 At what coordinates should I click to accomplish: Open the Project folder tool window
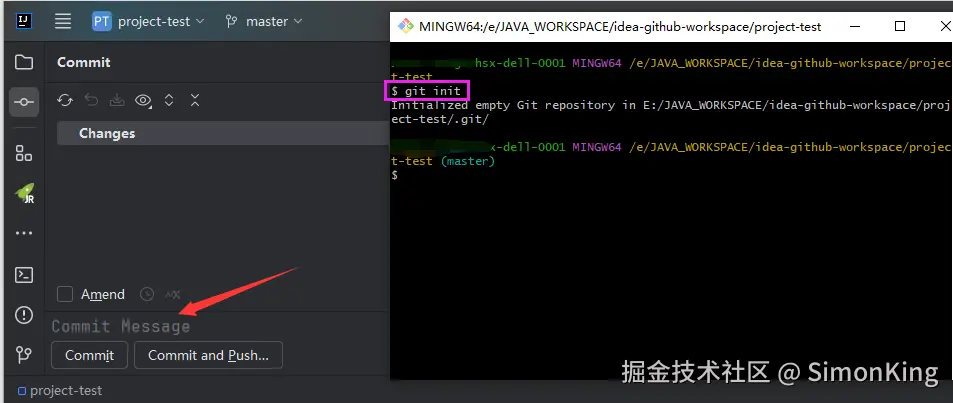pos(24,62)
